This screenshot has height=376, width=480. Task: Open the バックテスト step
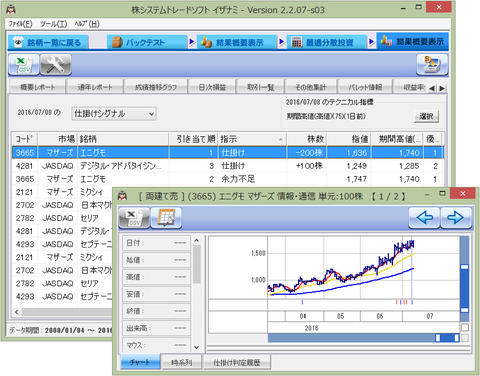pyautogui.click(x=147, y=42)
